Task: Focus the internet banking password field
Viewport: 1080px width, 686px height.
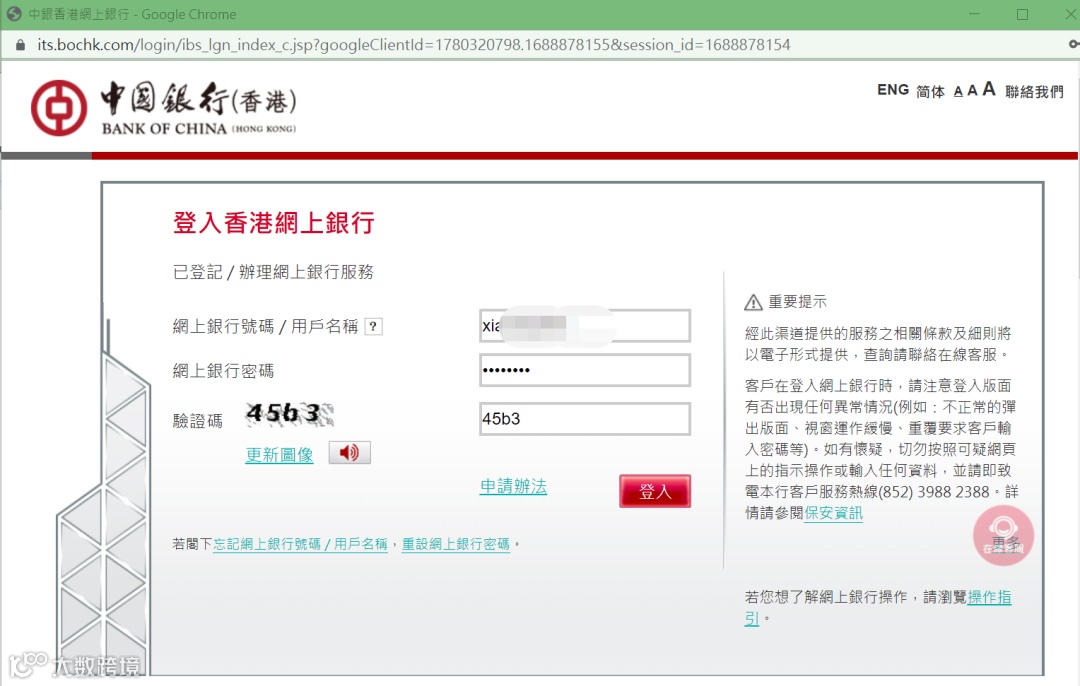Action: coord(585,371)
